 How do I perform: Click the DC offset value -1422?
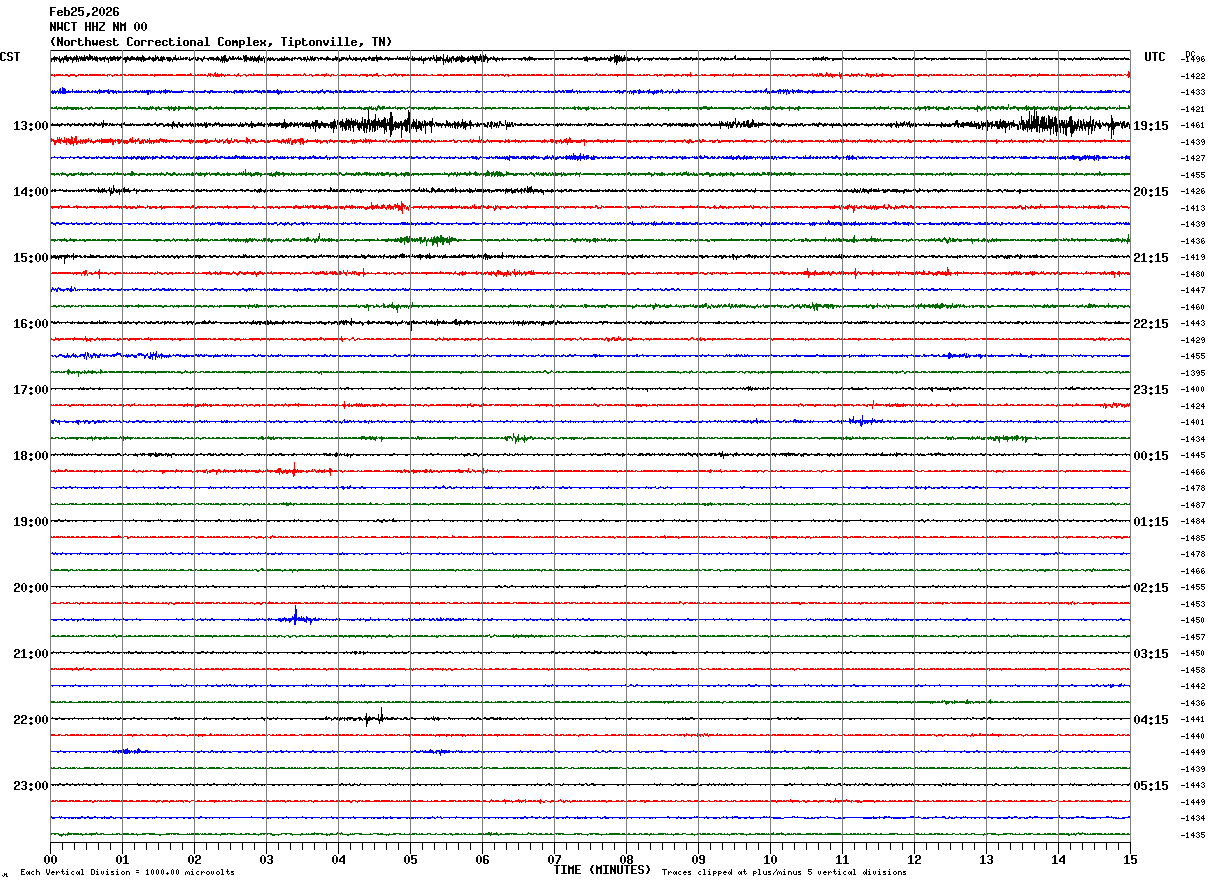[1192, 76]
